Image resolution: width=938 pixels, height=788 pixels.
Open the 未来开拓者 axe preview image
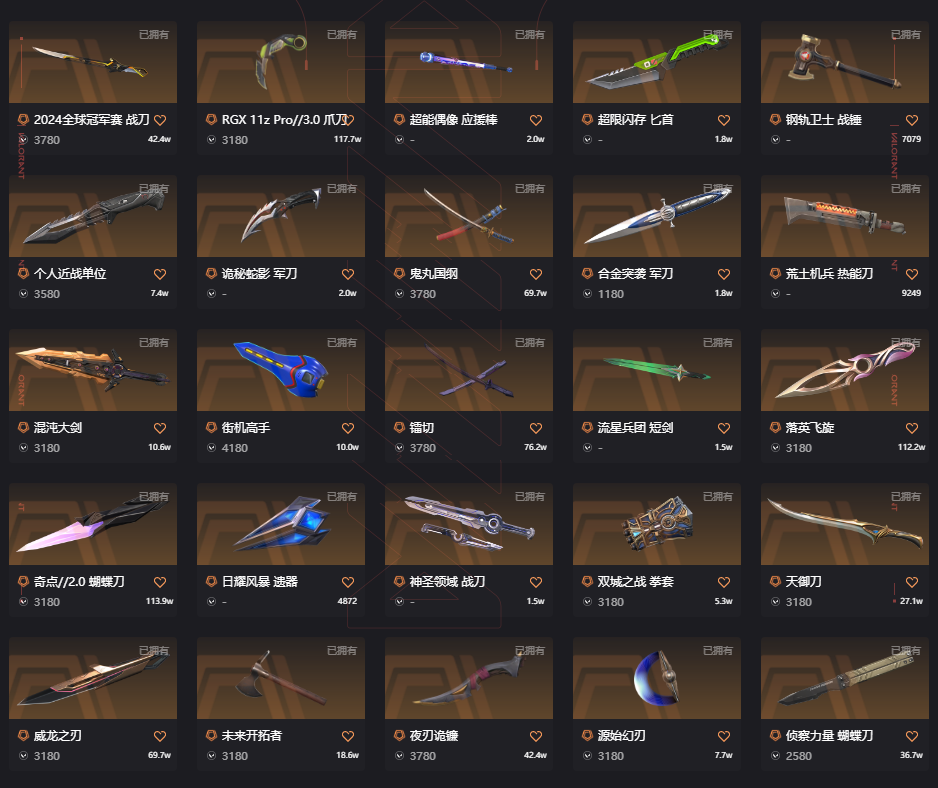click(281, 678)
